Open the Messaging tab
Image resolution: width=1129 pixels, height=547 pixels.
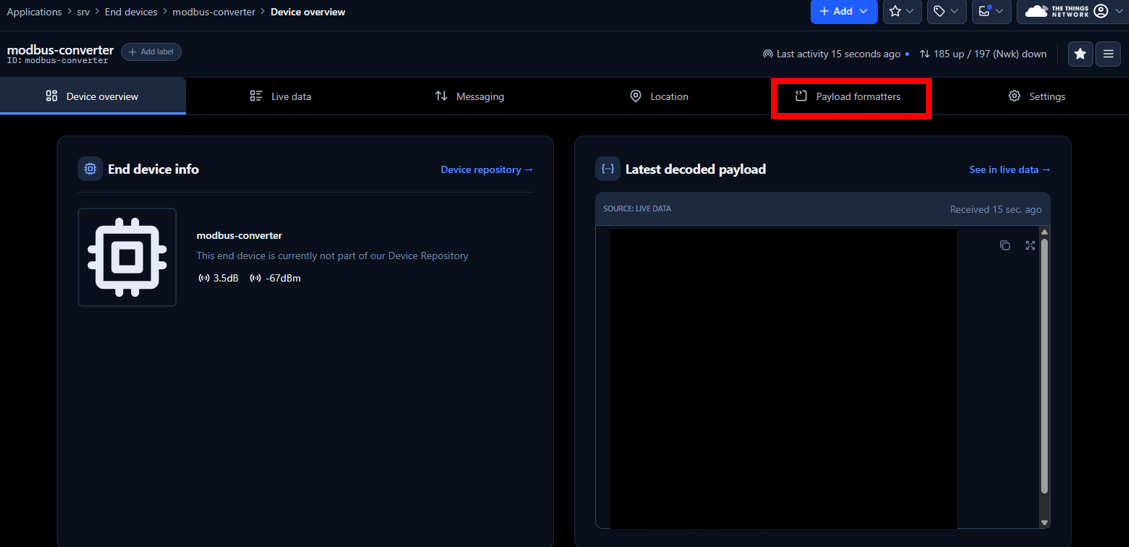point(469,96)
